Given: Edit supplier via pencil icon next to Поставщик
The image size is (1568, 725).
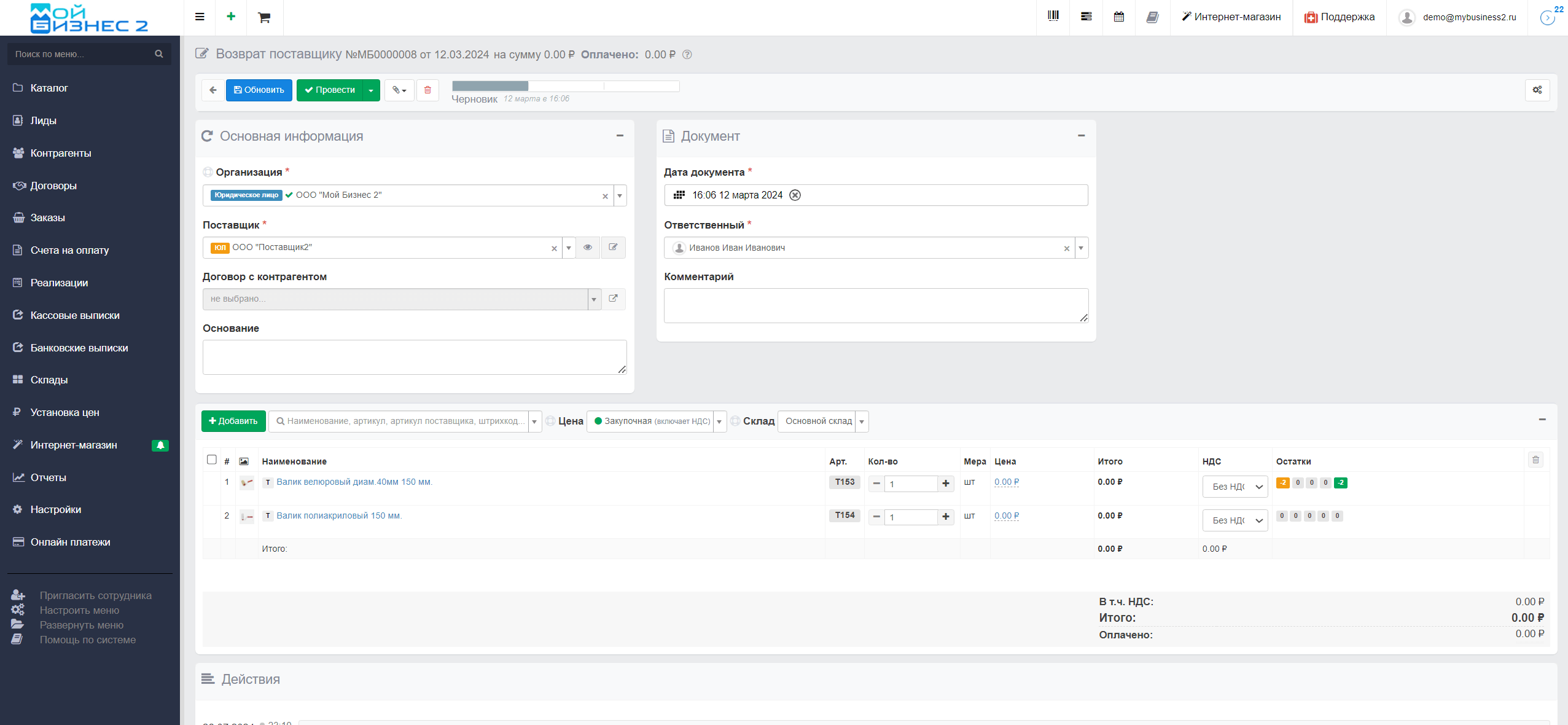Looking at the screenshot, I should tap(613, 247).
